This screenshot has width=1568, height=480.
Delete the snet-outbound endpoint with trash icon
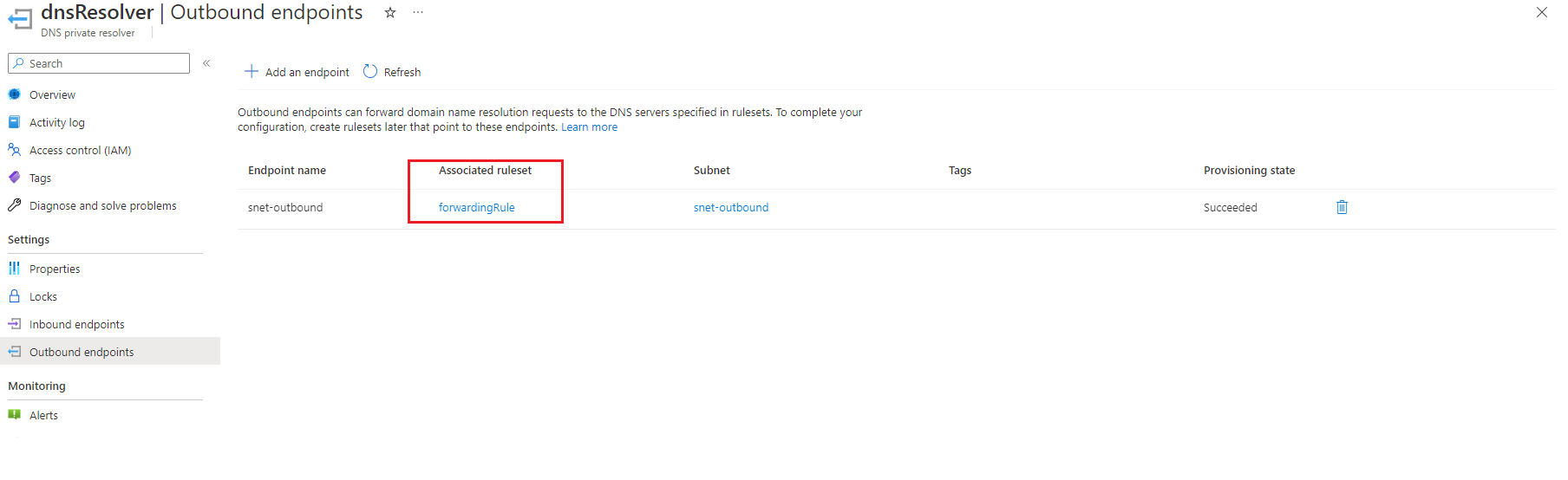coord(1342,207)
